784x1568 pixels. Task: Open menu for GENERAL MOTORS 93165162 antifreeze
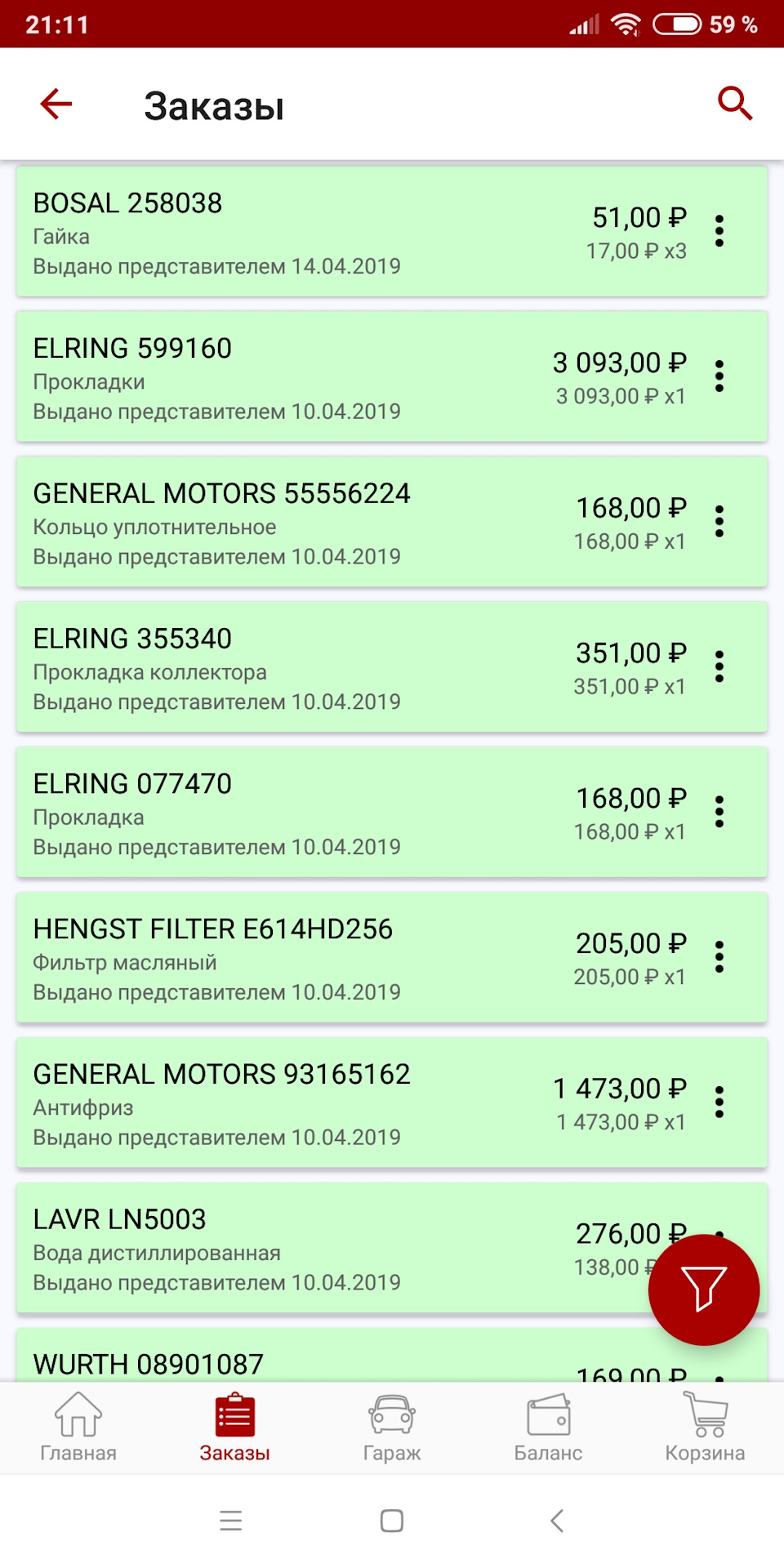coord(719,1102)
